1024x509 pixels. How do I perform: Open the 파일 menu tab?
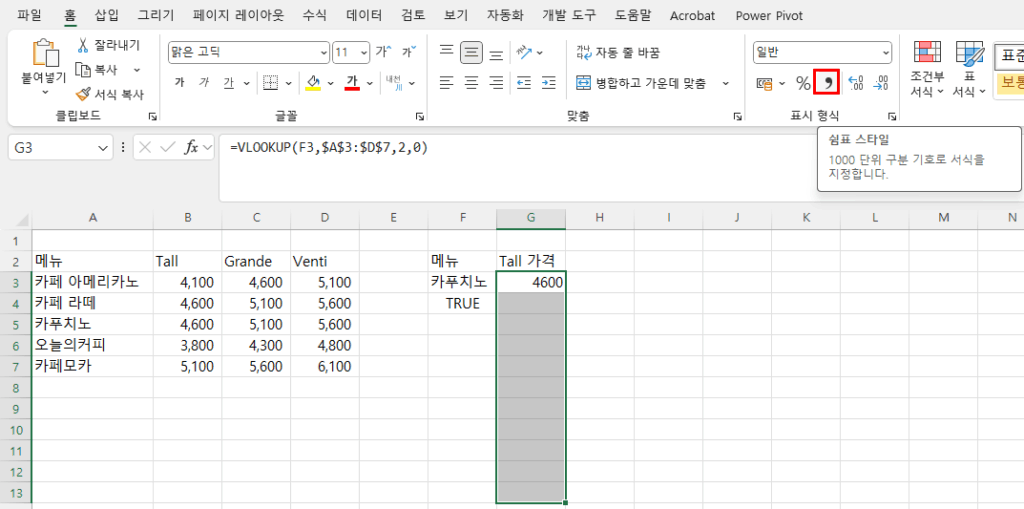28,15
